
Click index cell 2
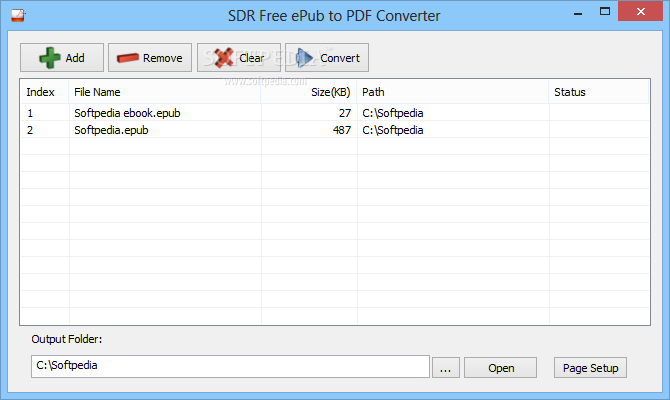[30, 130]
